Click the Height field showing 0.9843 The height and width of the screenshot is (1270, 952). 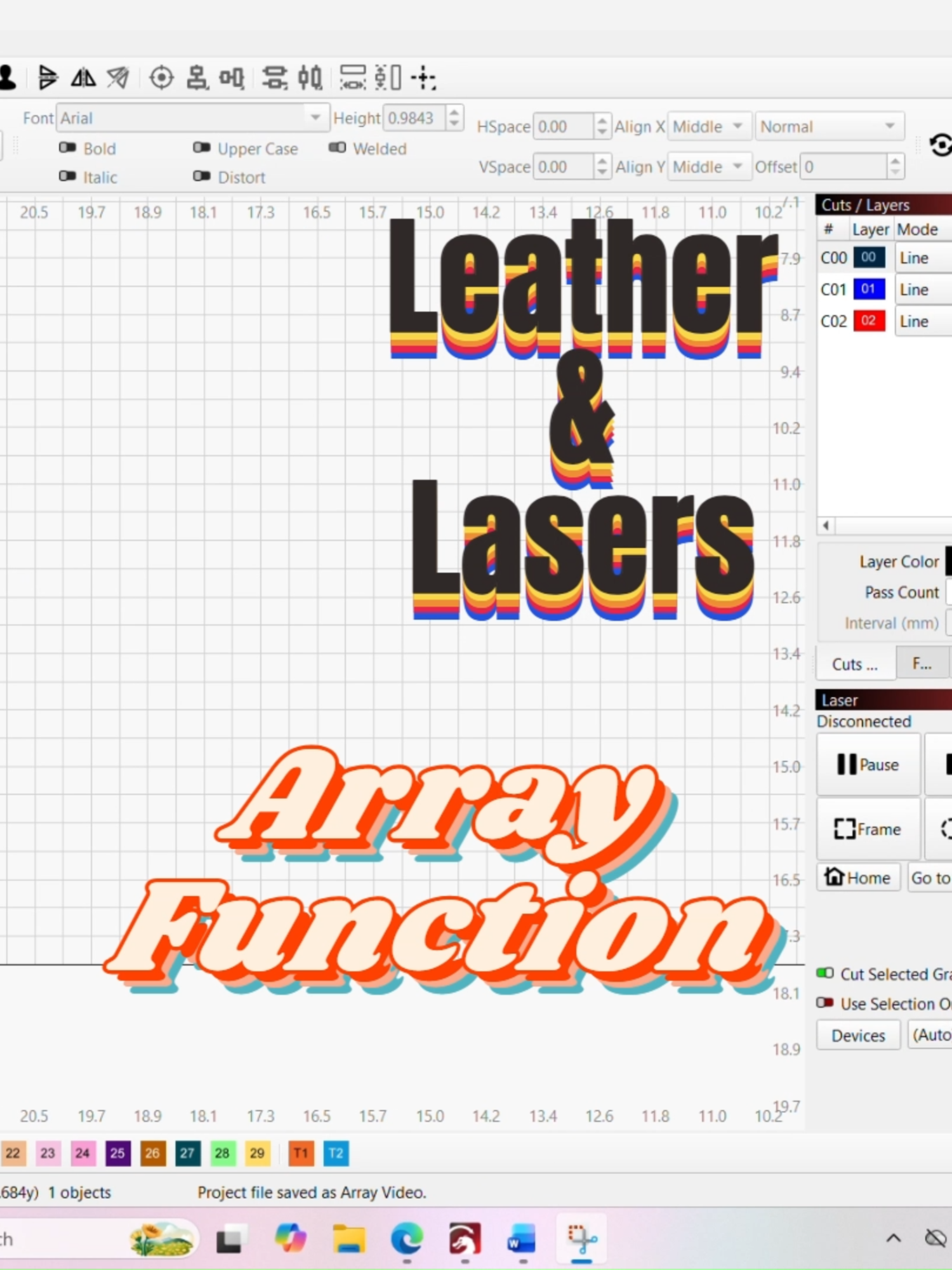pyautogui.click(x=414, y=118)
